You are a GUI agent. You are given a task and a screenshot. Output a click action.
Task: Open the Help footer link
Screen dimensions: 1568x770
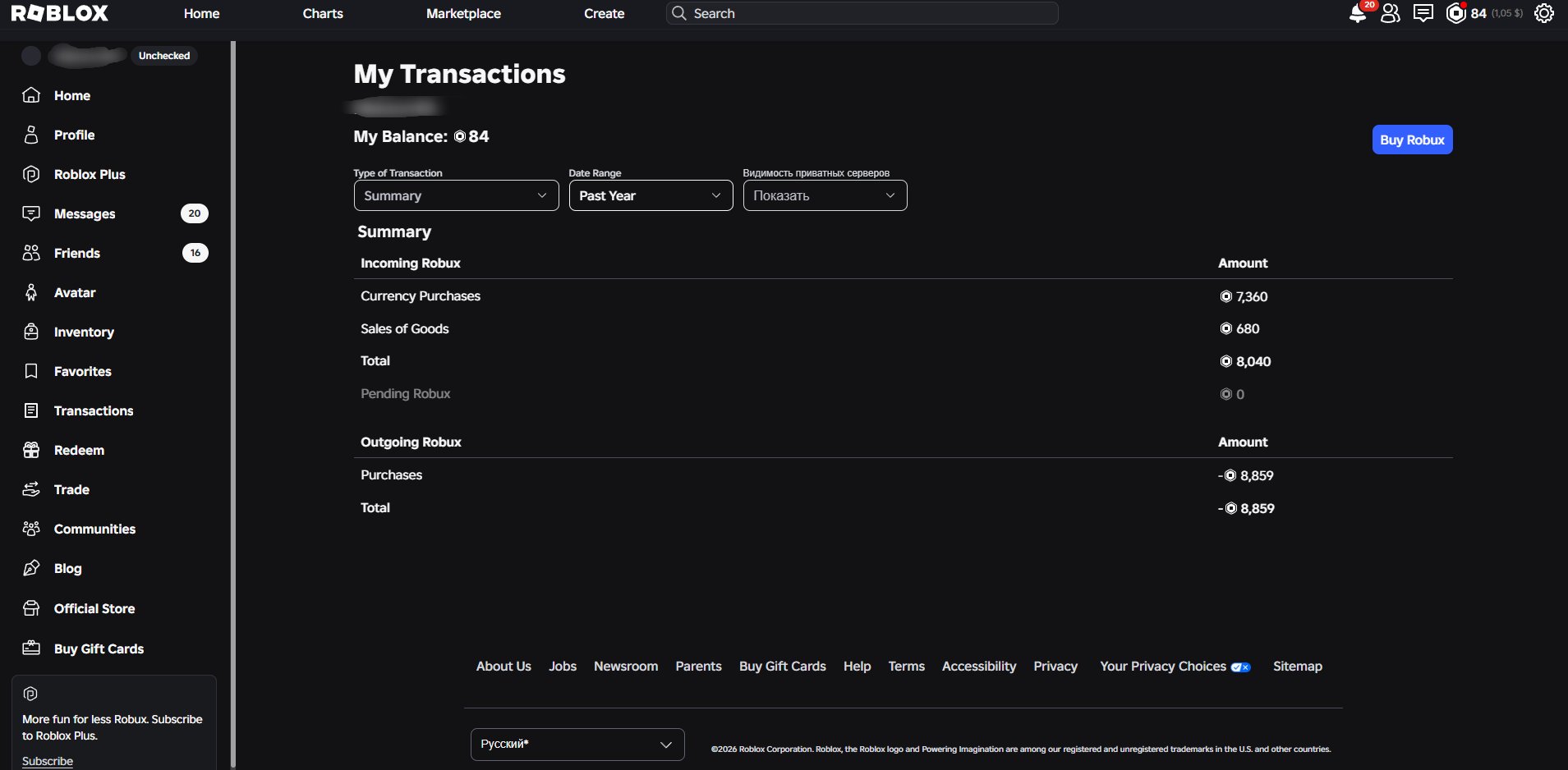pyautogui.click(x=857, y=667)
